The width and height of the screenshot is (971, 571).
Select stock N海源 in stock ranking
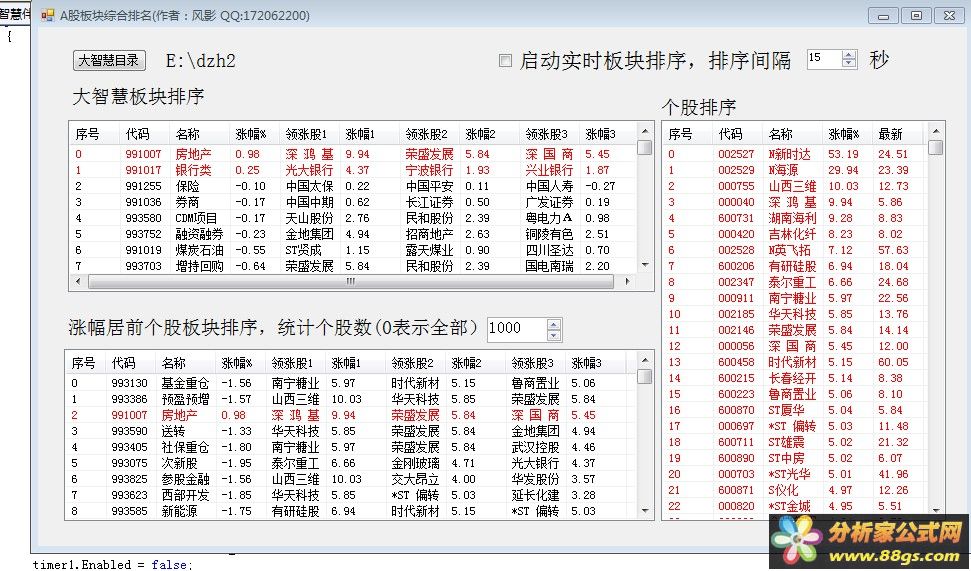click(796, 170)
